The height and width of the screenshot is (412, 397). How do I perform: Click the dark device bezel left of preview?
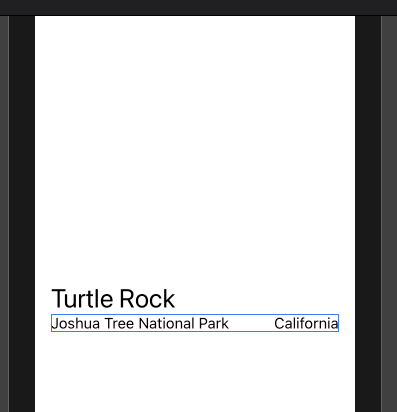22,213
